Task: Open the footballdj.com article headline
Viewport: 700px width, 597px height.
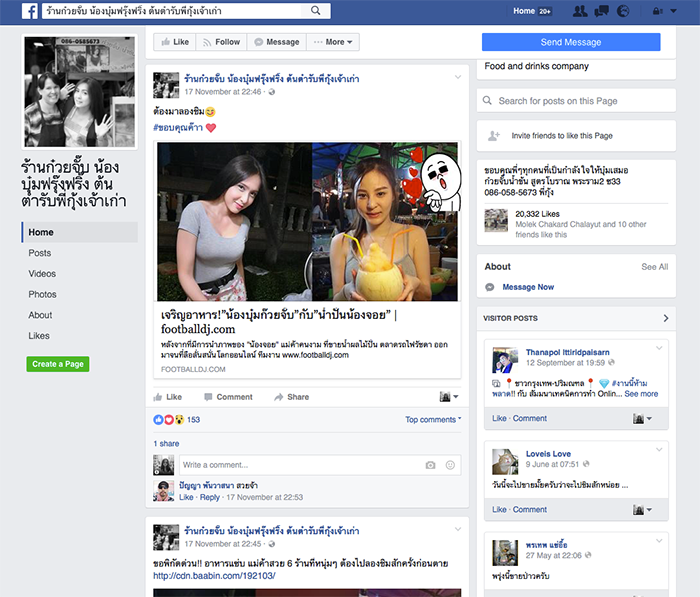Action: tap(279, 322)
